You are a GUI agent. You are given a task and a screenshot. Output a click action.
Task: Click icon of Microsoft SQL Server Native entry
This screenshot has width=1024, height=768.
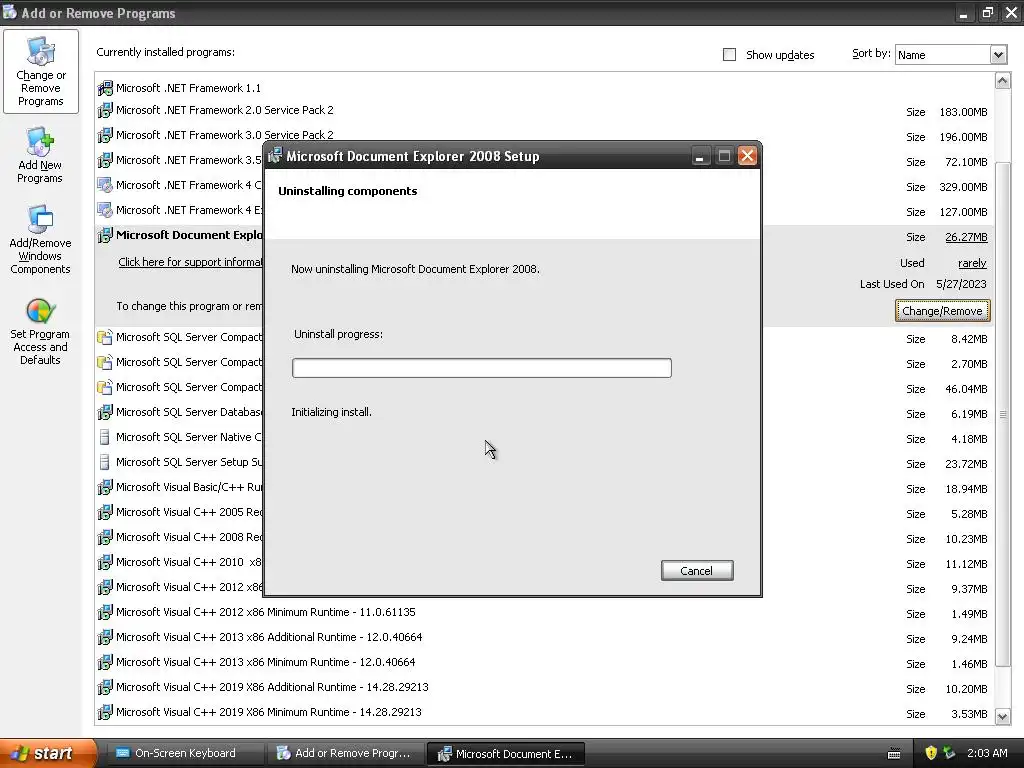pos(104,437)
